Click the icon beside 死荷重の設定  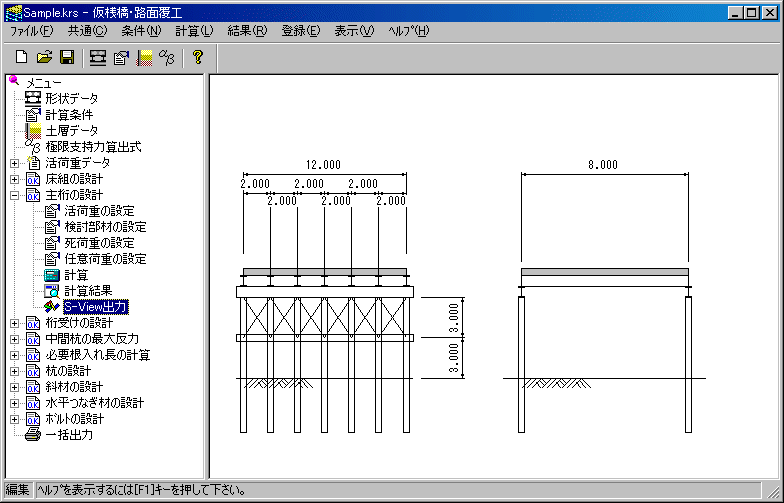pos(52,242)
